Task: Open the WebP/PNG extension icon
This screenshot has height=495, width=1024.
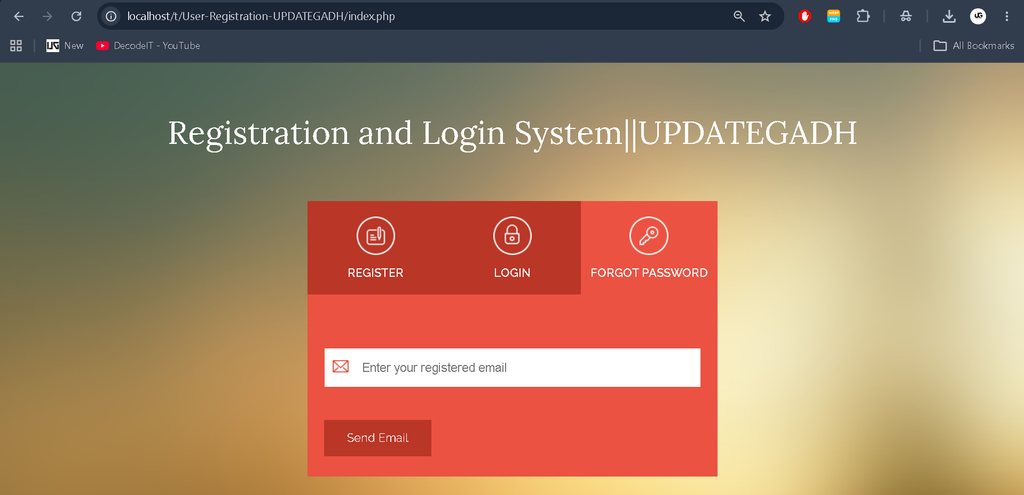Action: (834, 16)
